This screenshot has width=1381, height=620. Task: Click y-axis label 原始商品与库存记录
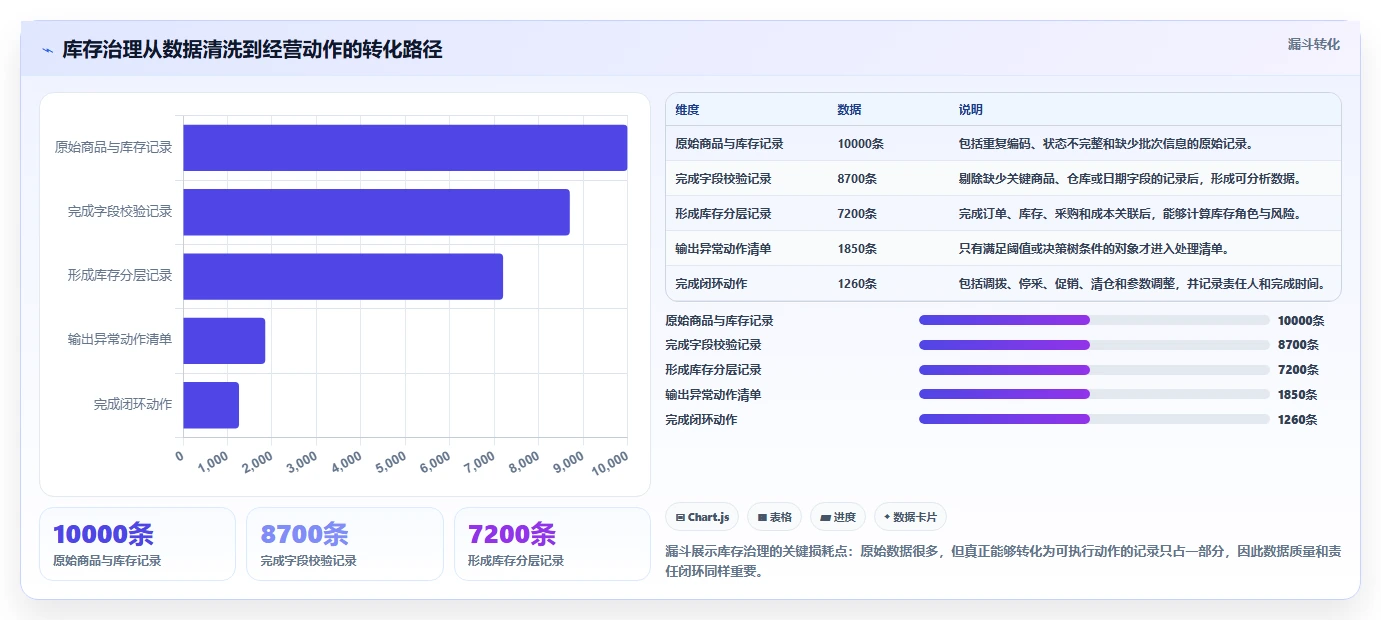113,147
